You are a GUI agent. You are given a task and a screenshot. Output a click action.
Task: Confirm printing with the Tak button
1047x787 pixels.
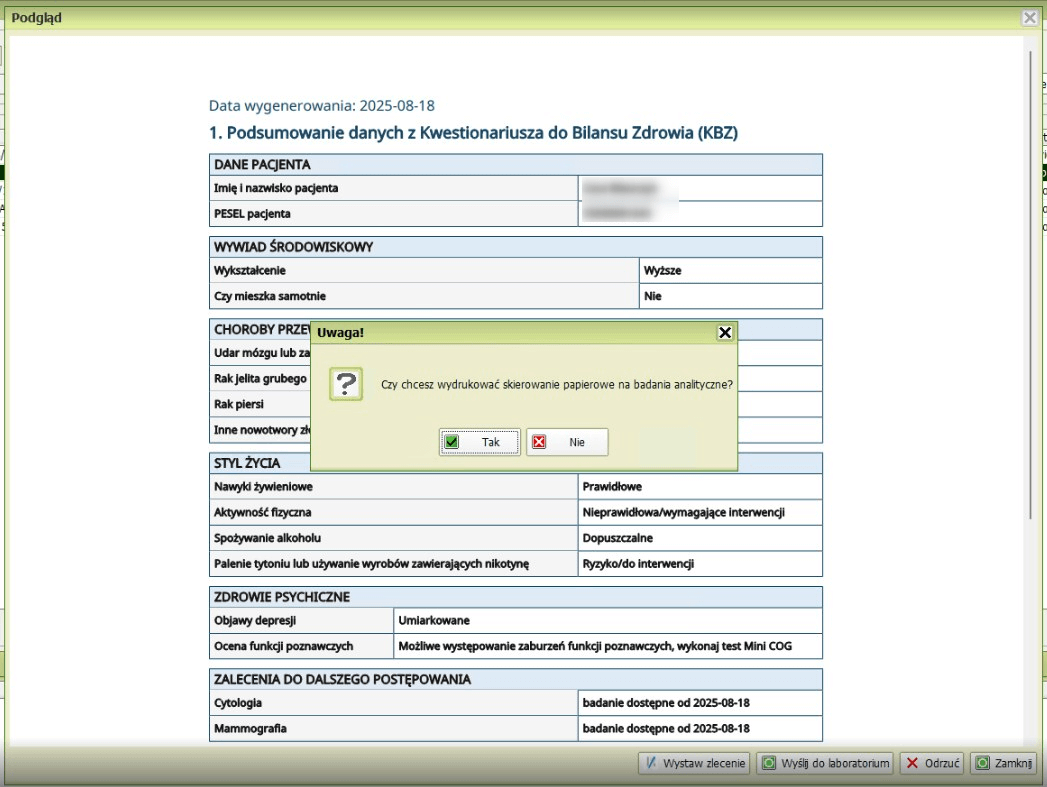(x=479, y=442)
